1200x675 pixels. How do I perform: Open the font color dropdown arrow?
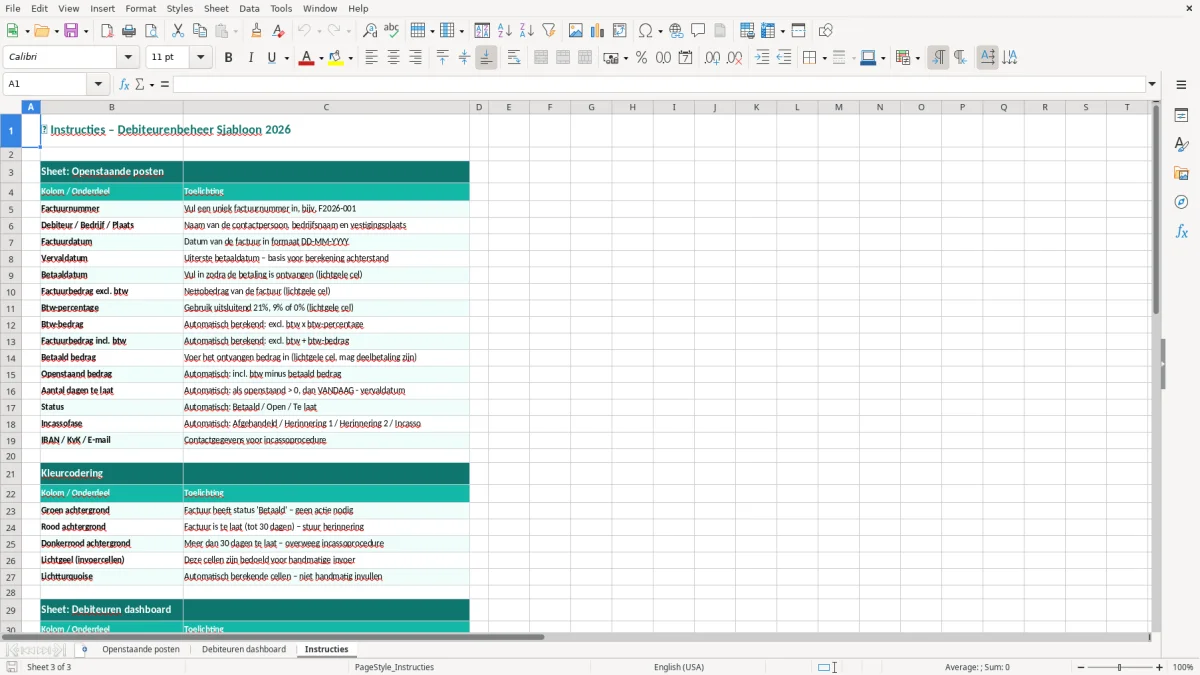[320, 58]
